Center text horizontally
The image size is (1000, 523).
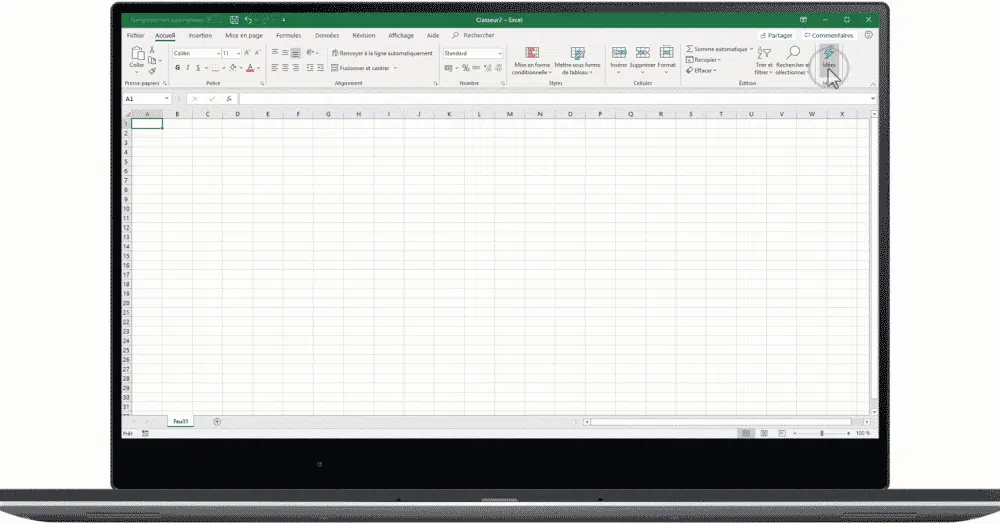pos(285,68)
